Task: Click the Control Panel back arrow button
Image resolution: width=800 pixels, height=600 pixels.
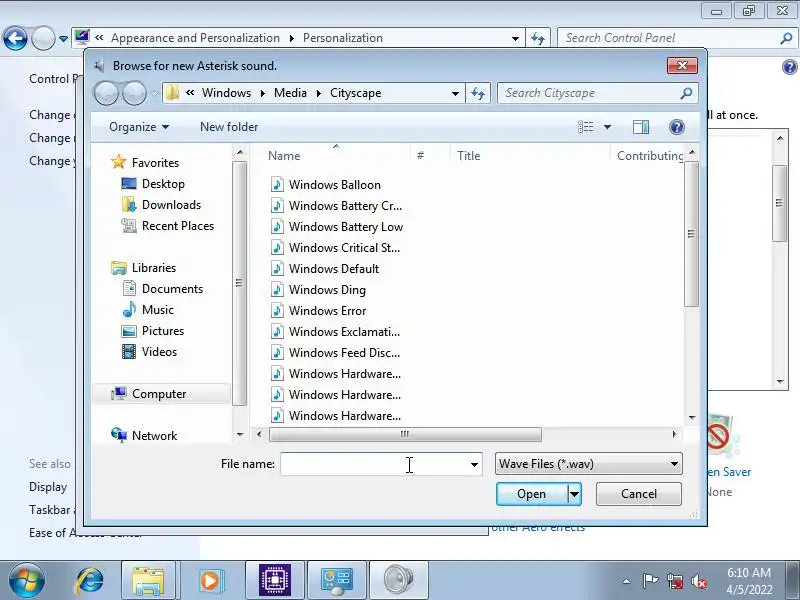Action: [x=15, y=38]
